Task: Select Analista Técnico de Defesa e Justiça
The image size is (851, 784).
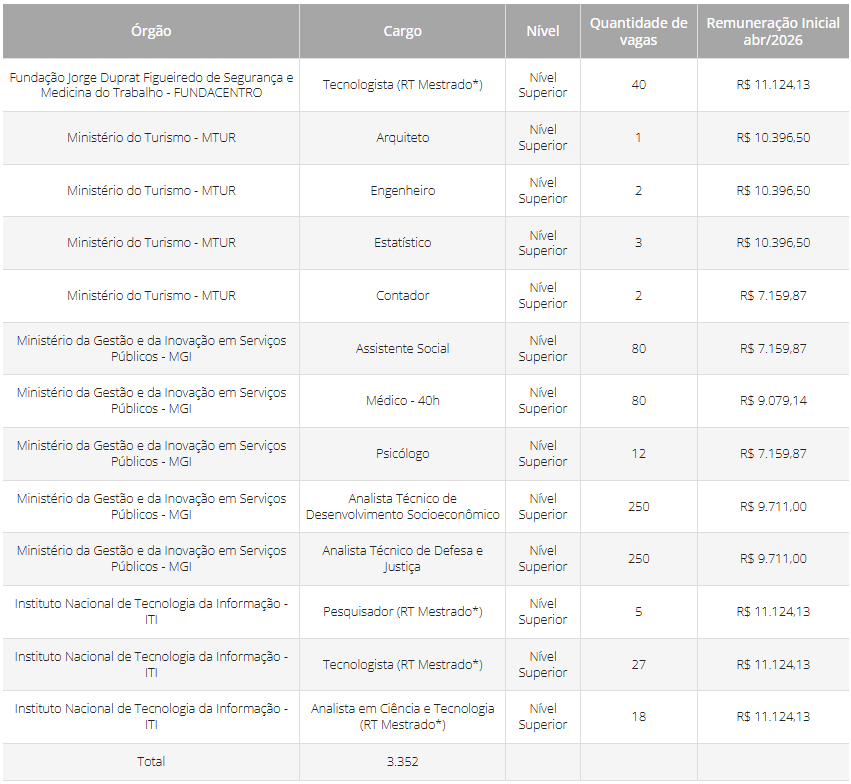Action: pyautogui.click(x=402, y=559)
